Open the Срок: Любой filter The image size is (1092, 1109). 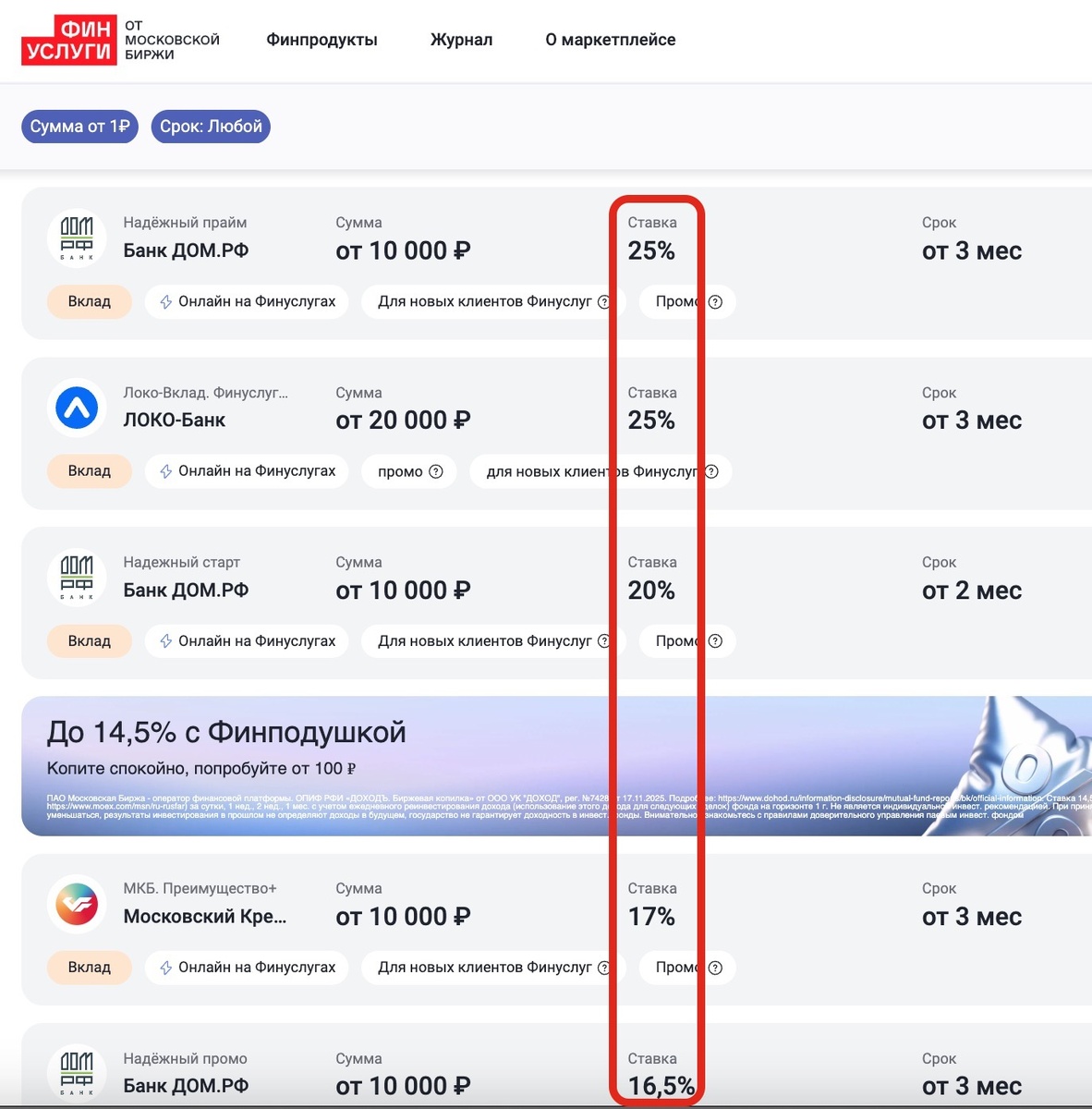click(211, 127)
